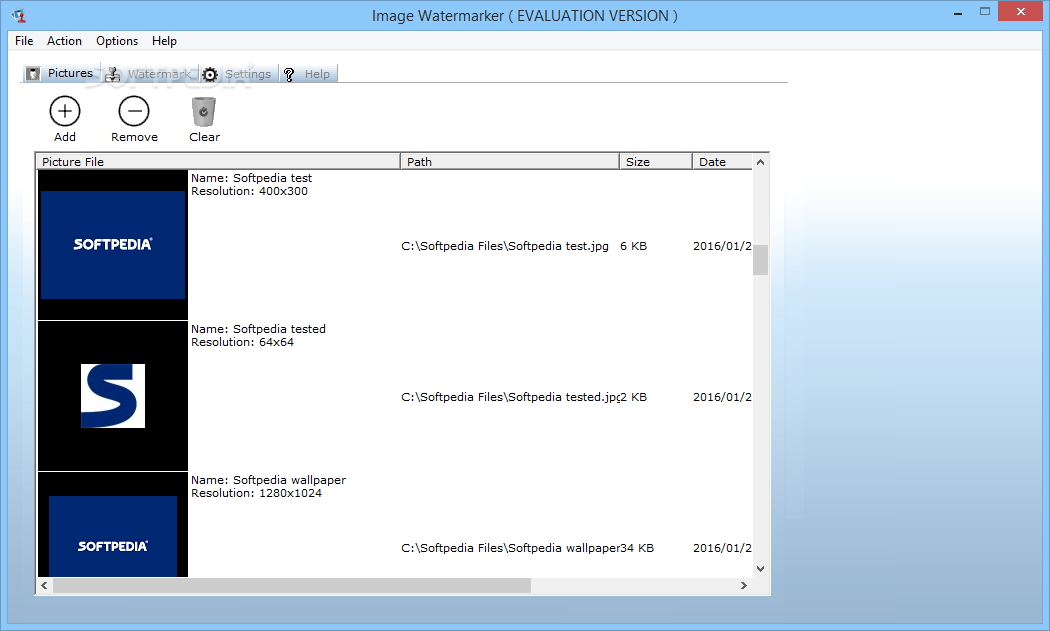
Task: Click the date cell of Softpedia wallpaper row
Action: (722, 548)
